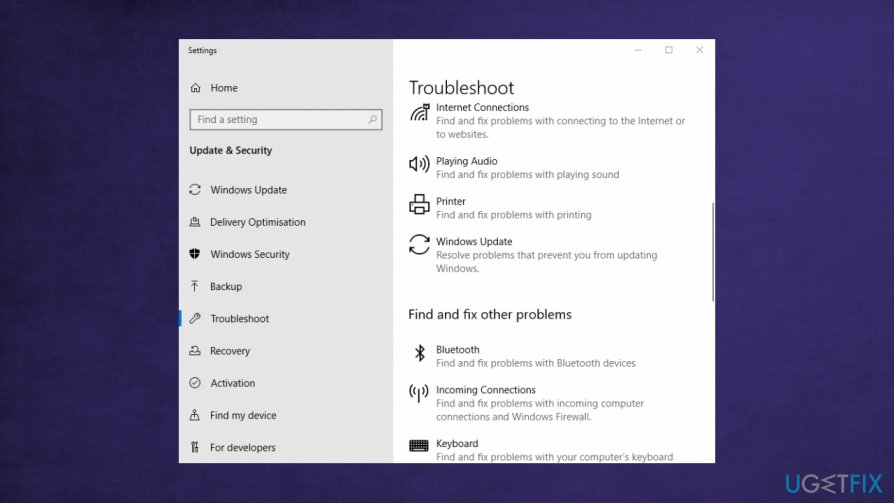Click the Backup arrow icon

point(195,286)
